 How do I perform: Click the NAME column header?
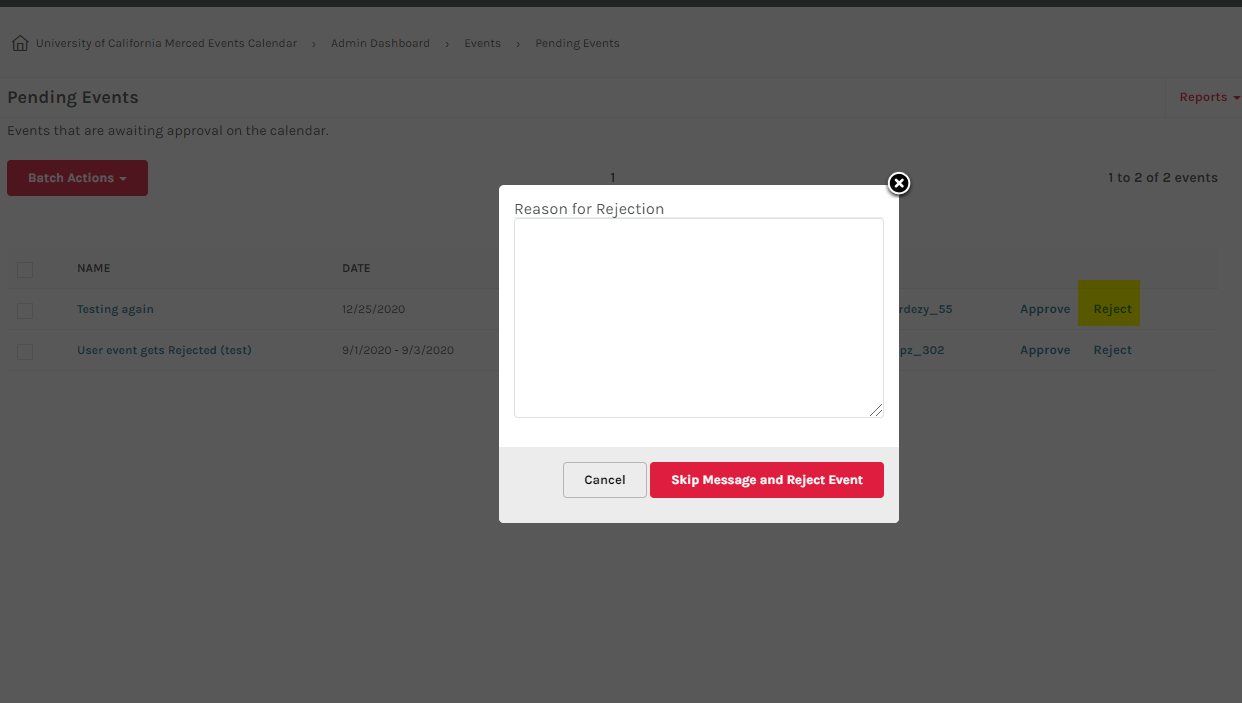pos(94,268)
